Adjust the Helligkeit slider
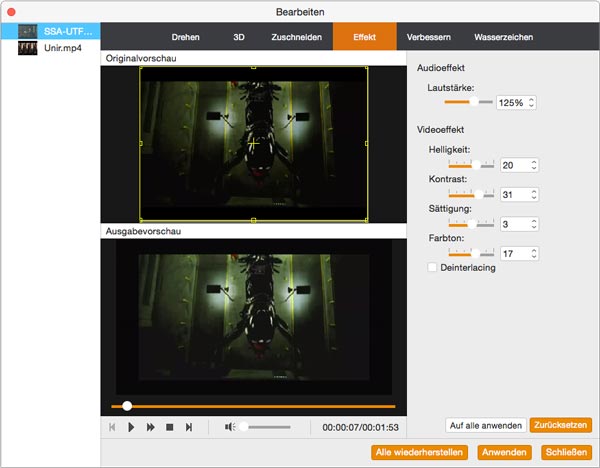The height and width of the screenshot is (468, 600). click(x=471, y=165)
